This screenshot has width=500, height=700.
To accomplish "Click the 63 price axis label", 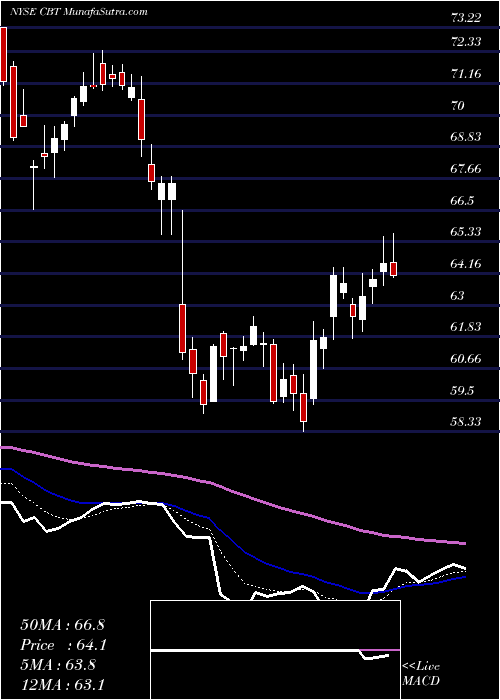I will pos(458,296).
